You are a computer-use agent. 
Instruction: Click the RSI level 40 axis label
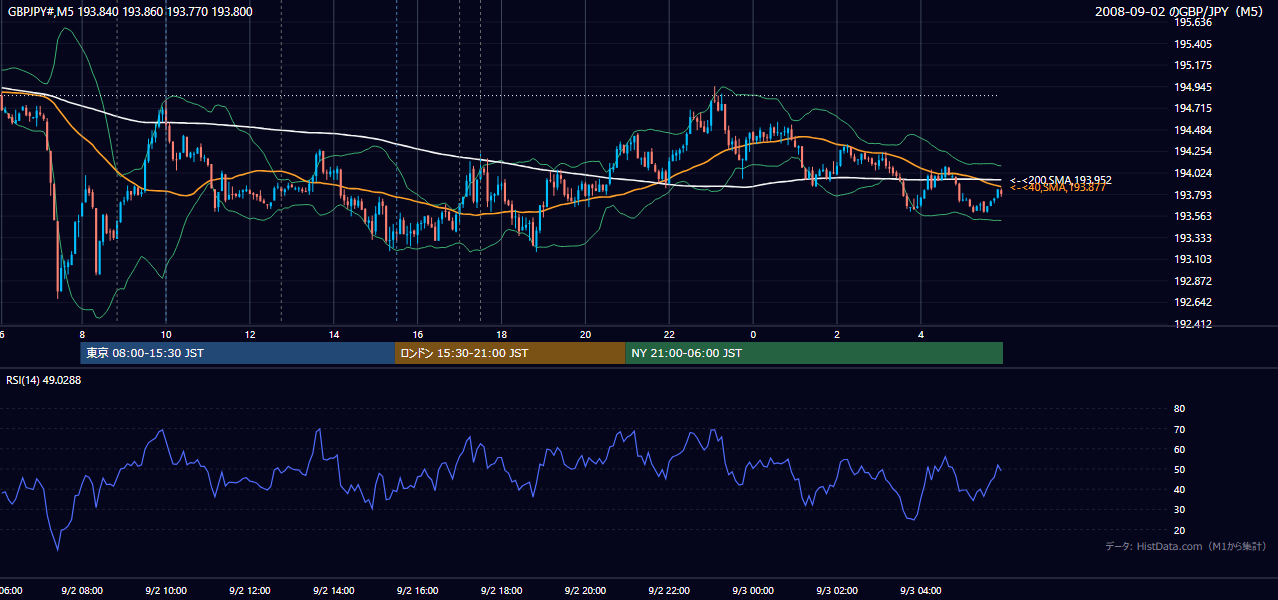click(x=1179, y=489)
